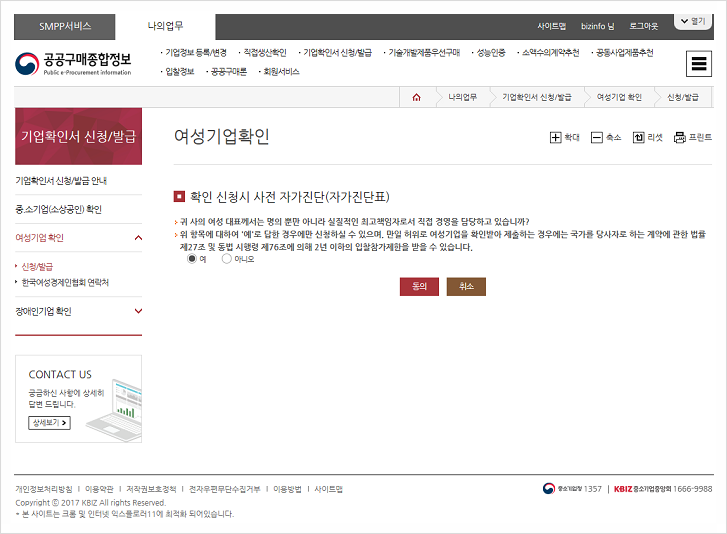Click the bizinfo 님 link
Screen dimensions: 727x534
(597, 26)
